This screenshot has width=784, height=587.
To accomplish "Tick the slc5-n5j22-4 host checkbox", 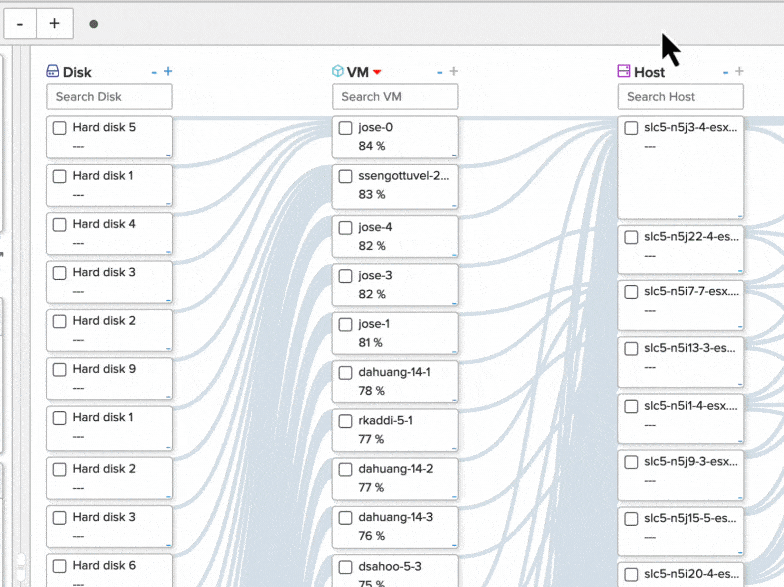I will point(632,237).
